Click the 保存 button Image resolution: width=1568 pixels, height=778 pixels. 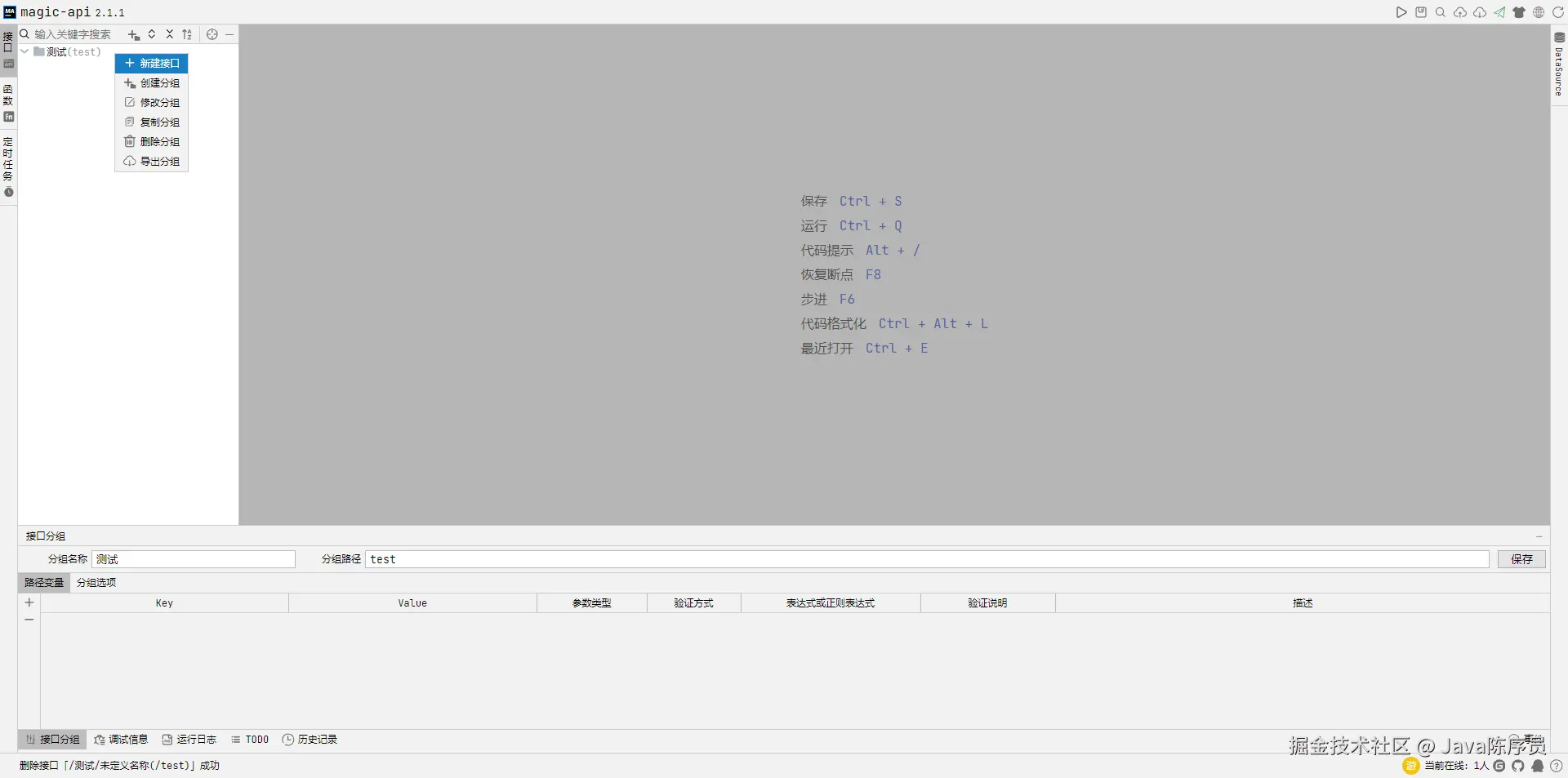click(1521, 559)
